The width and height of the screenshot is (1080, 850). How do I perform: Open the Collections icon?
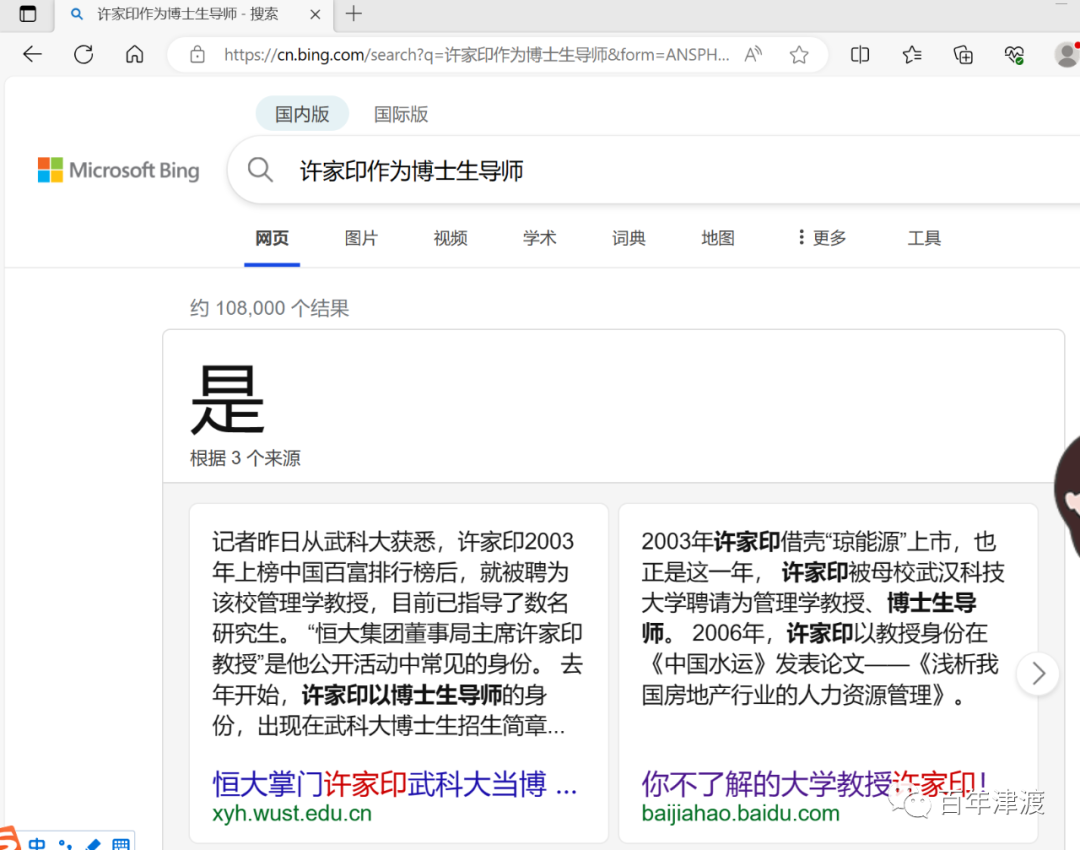(x=963, y=55)
